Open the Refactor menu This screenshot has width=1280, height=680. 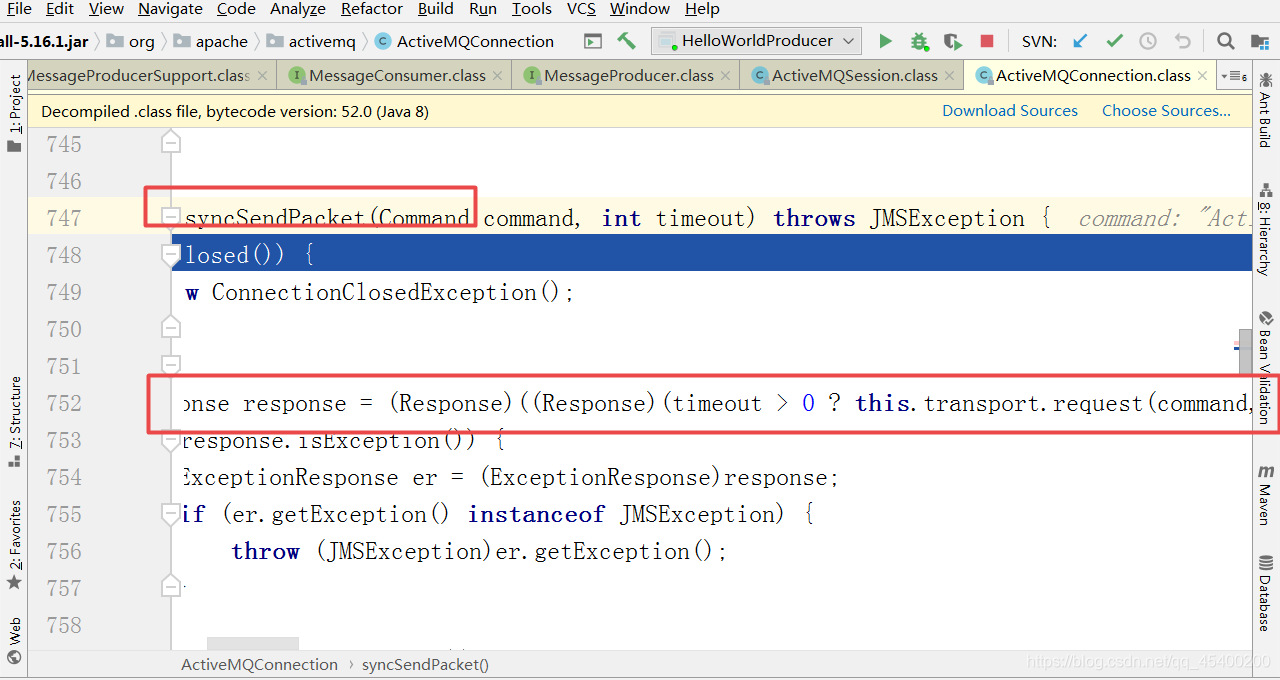[x=372, y=9]
